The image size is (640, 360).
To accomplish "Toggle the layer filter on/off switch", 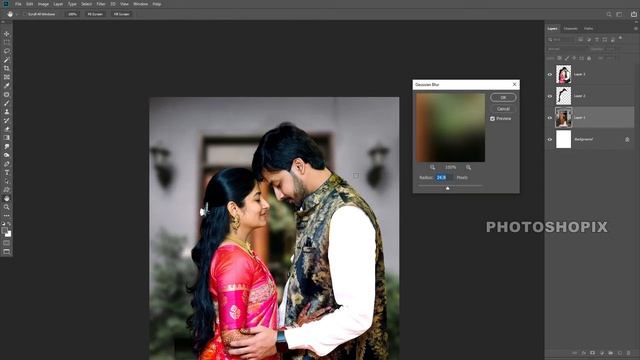I will coord(620,38).
